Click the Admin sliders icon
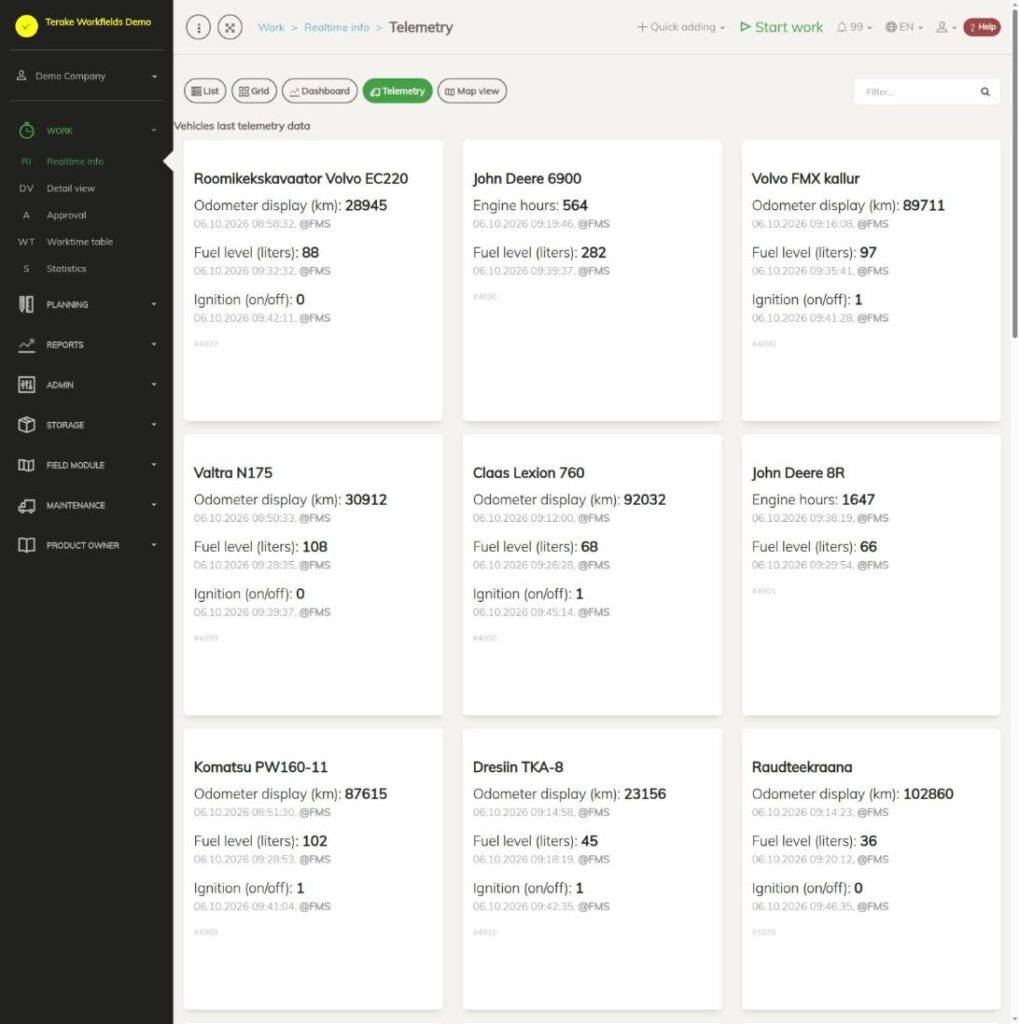The height and width of the screenshot is (1024, 1019). coord(26,385)
